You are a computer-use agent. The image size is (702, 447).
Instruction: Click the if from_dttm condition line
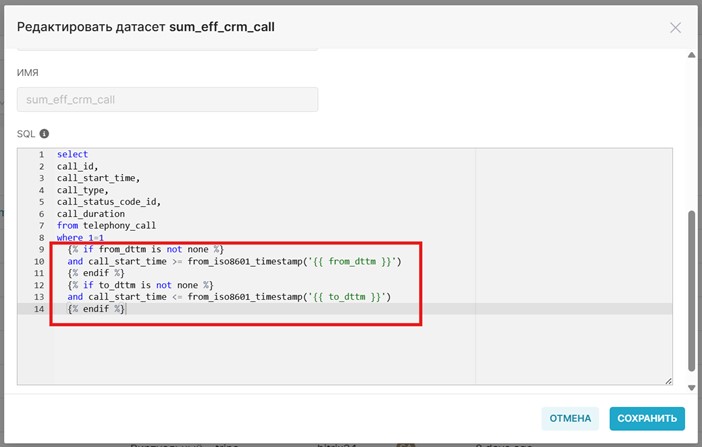145,250
